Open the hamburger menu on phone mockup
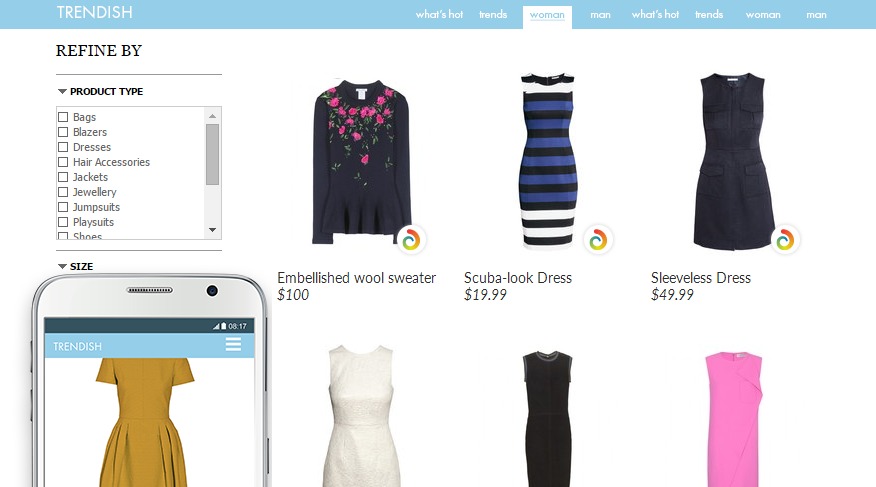The image size is (876, 487). 234,345
